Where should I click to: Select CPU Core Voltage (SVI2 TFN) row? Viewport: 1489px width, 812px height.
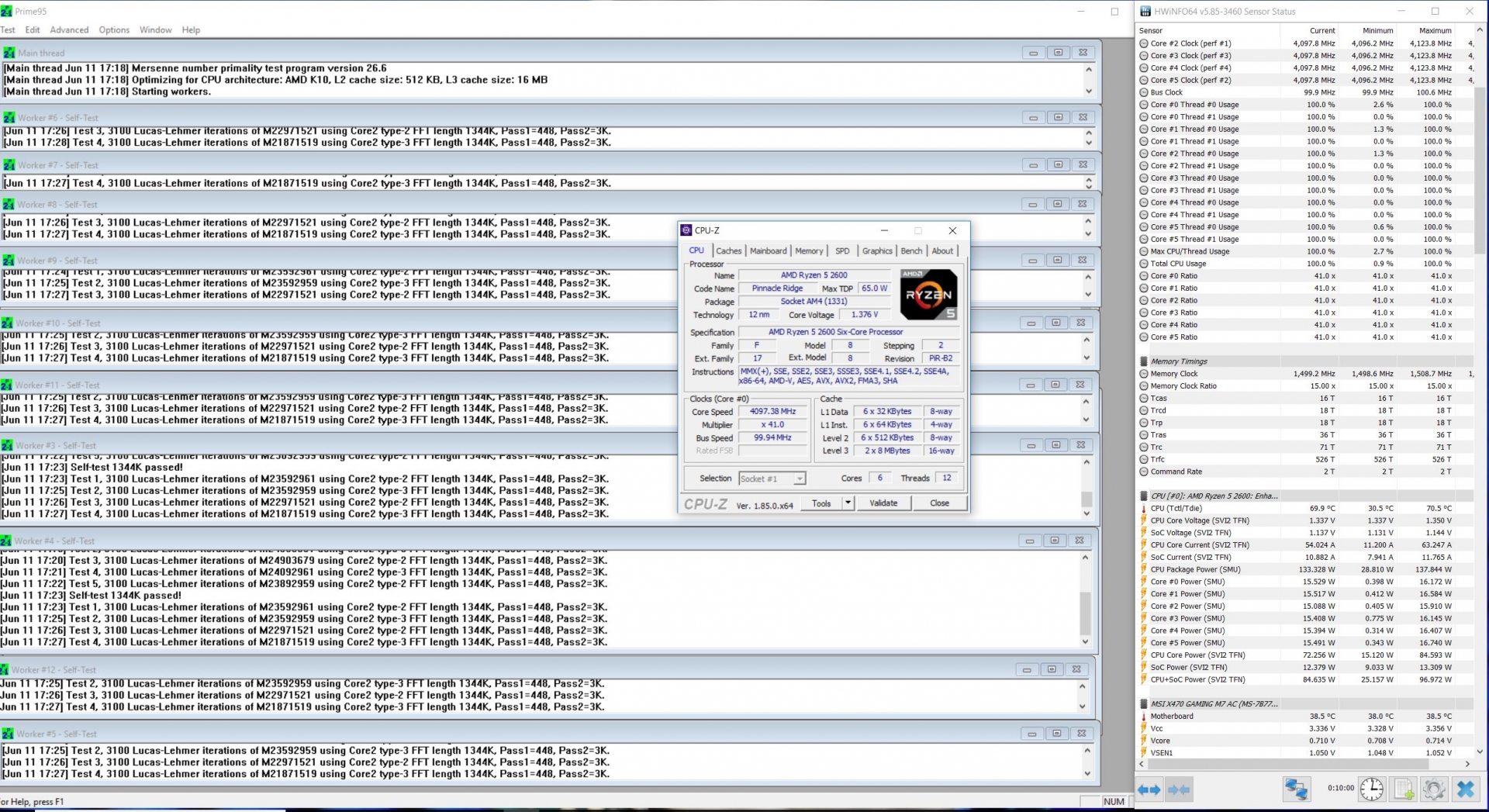1306,521
